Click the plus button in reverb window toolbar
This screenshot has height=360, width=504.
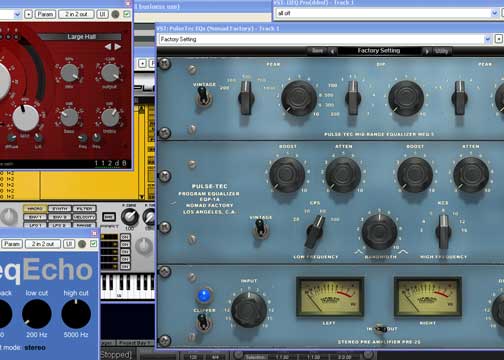29,14
